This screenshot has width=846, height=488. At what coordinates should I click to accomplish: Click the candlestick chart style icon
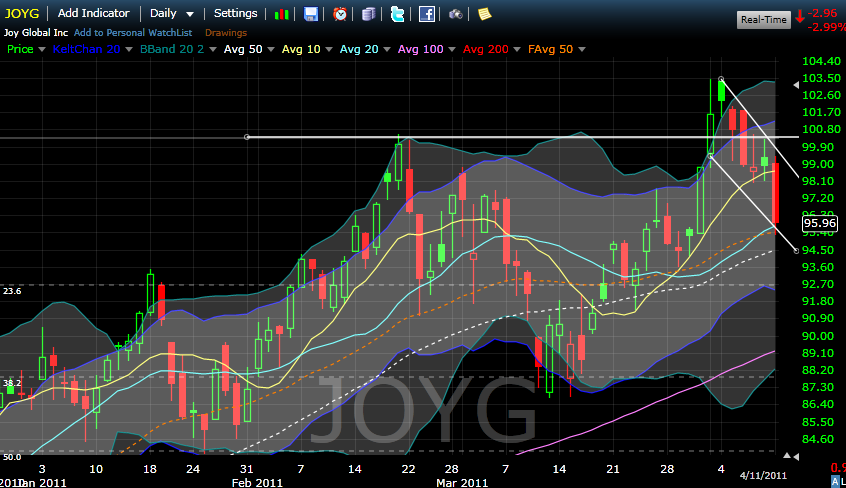pyautogui.click(x=282, y=14)
